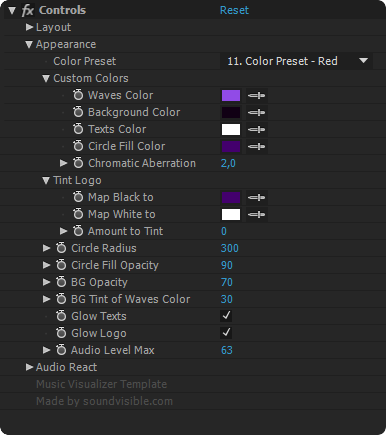
Task: Collapse the Controls effect group
Action: point(12,10)
